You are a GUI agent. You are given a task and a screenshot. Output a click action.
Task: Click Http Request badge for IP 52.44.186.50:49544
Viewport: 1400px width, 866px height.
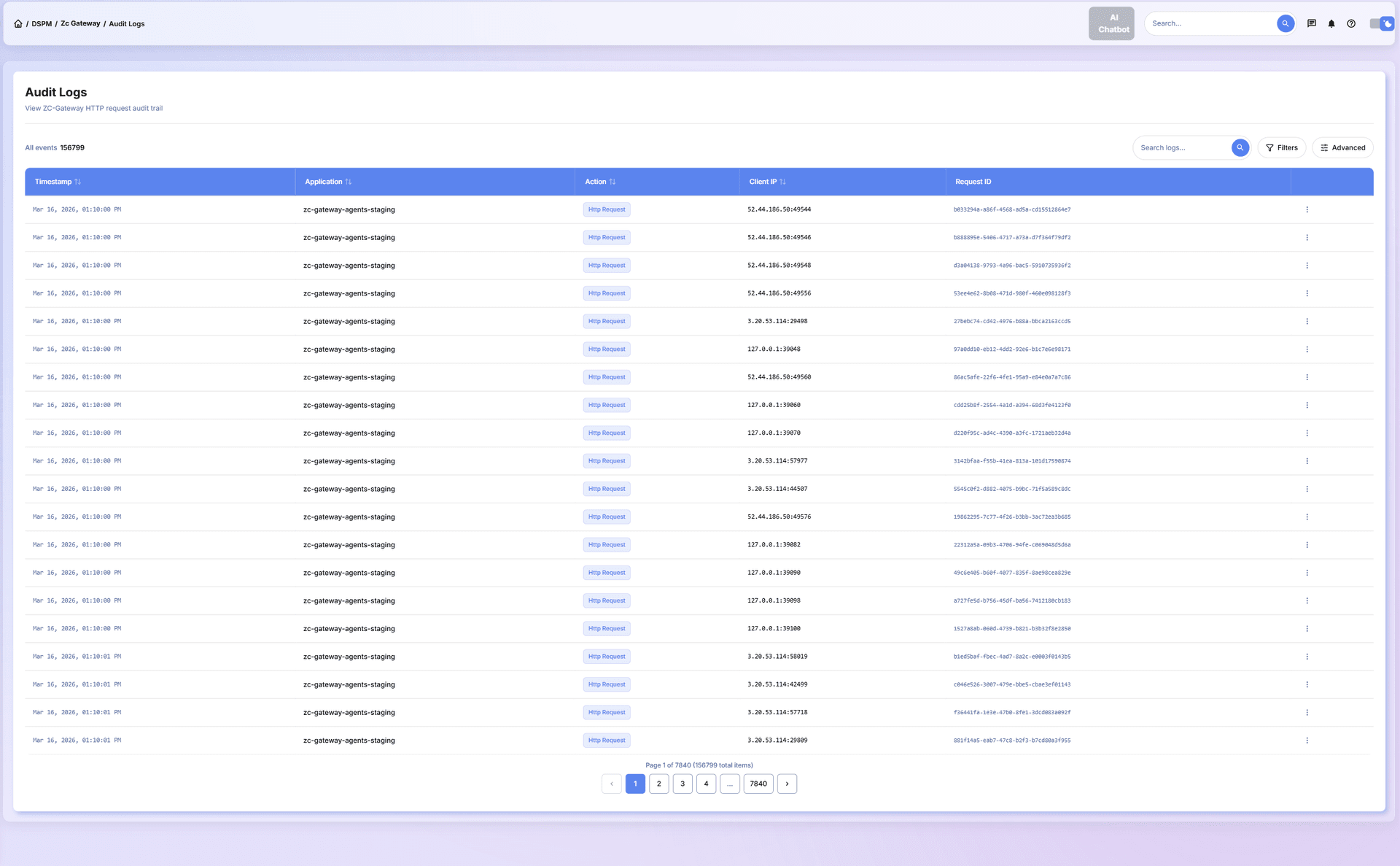click(607, 209)
